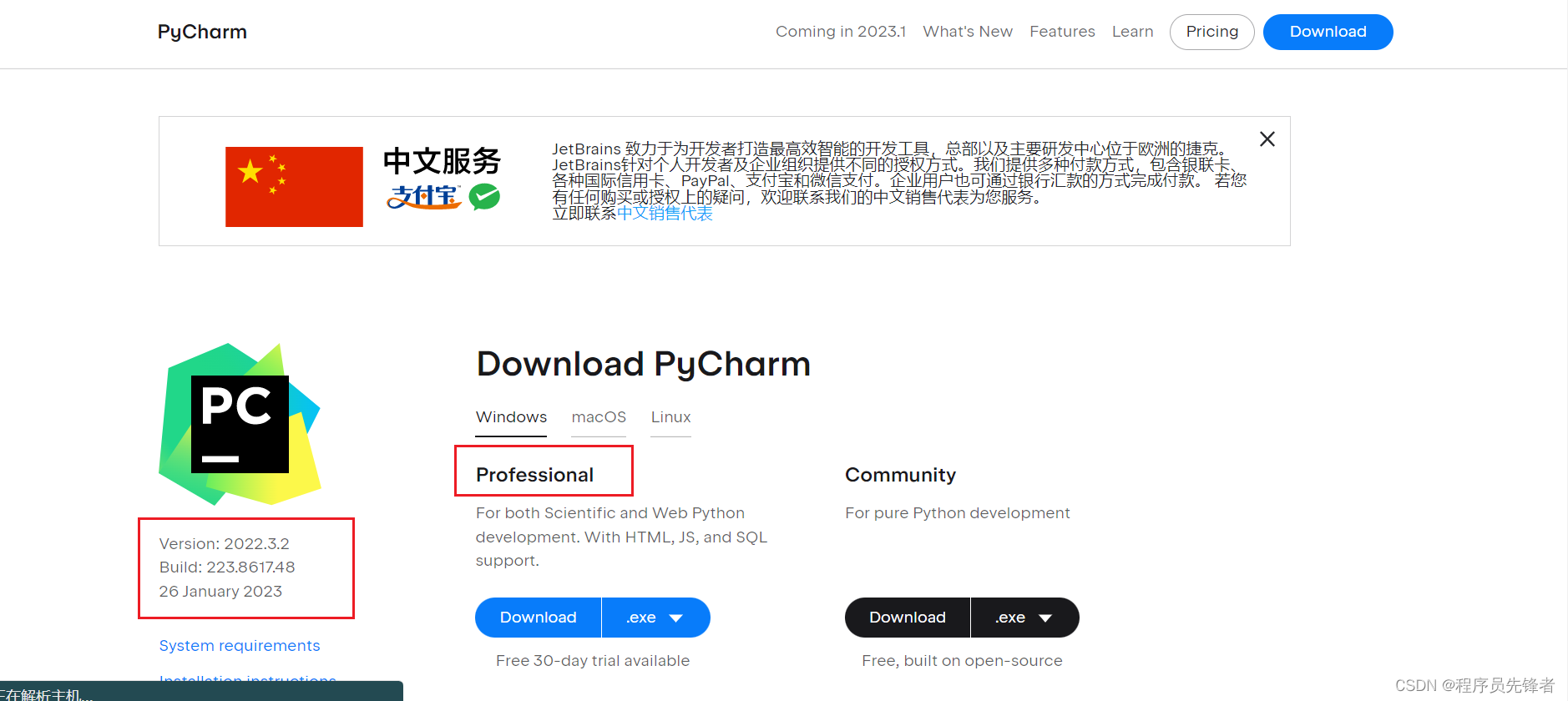Open the 中文销售代表 link
The image size is (1568, 701).
[665, 214]
